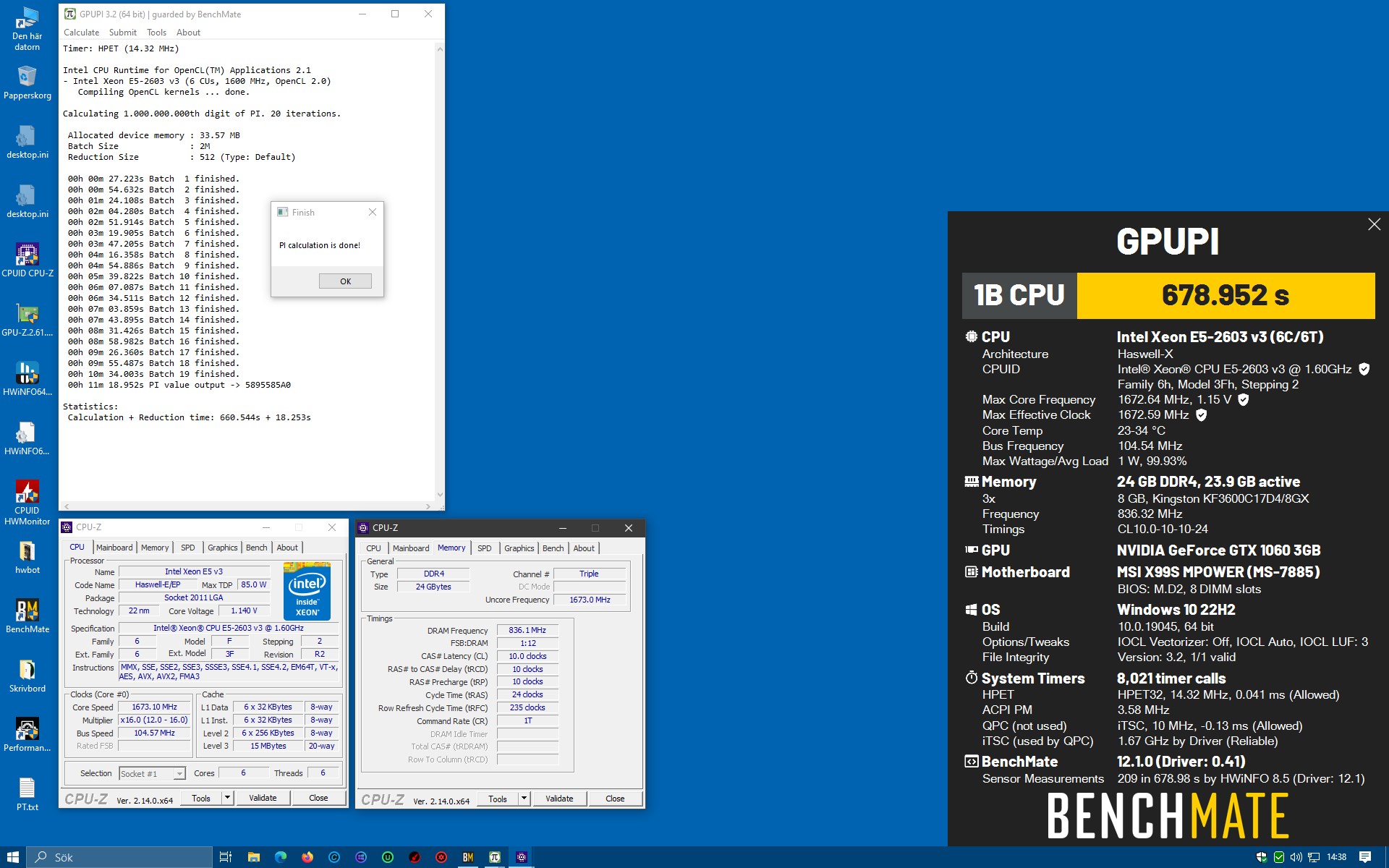The height and width of the screenshot is (868, 1389).
Task: Switch to Mainboard tab in CPU-tab CPU-Z window
Action: coord(114,548)
